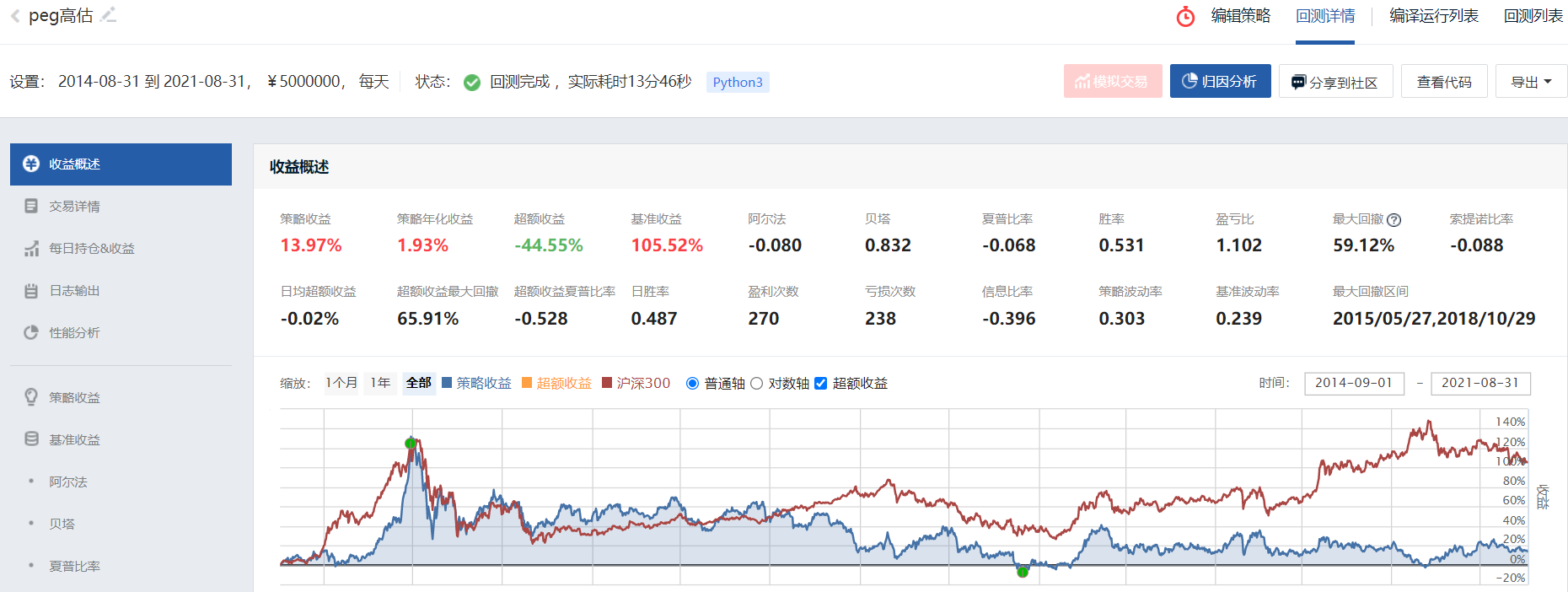Uncheck the 超额收益 checkbox
Screen dimensions: 1568x592
(x=820, y=384)
